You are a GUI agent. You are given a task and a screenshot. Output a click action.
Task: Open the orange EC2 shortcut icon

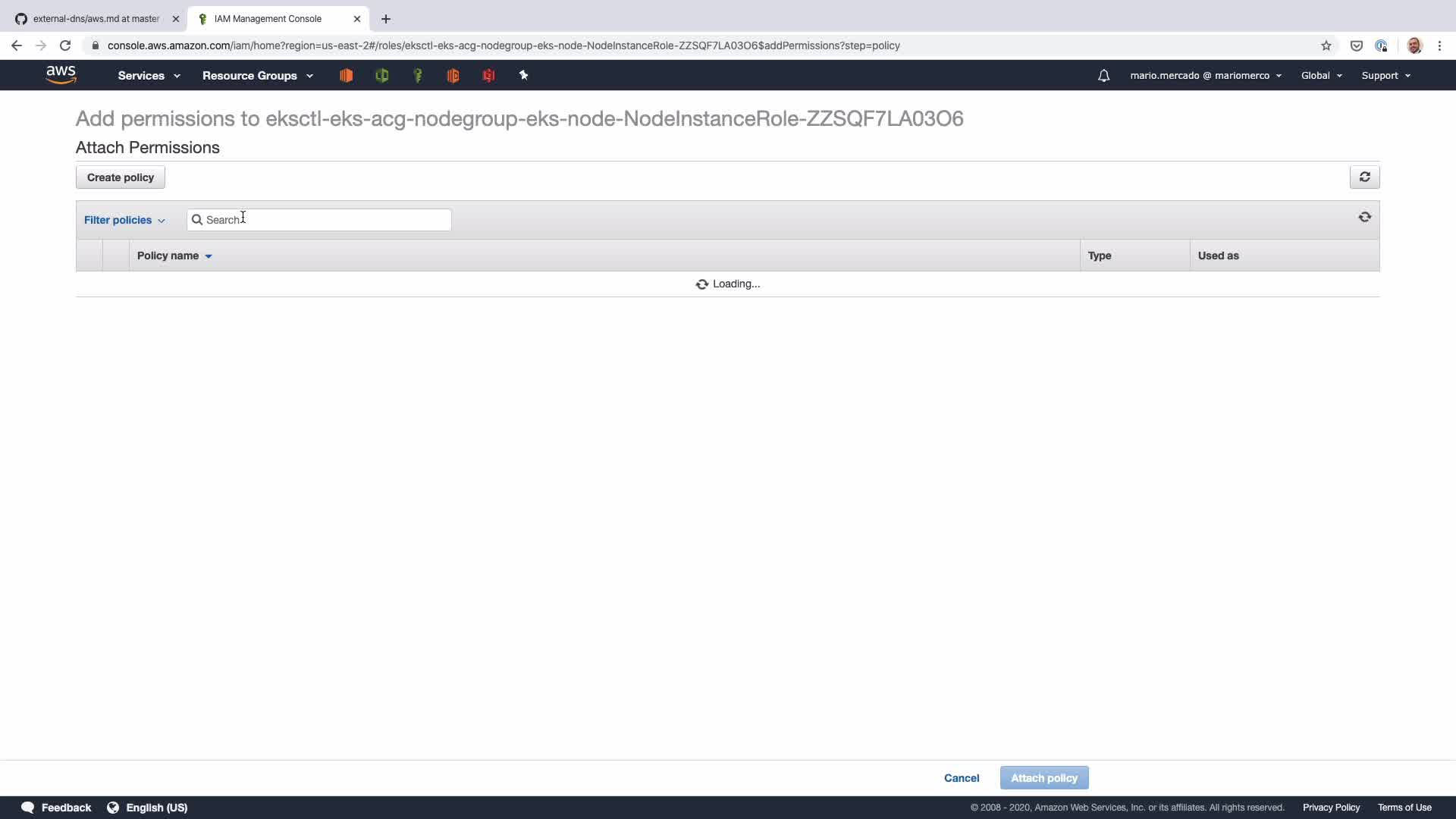(347, 76)
